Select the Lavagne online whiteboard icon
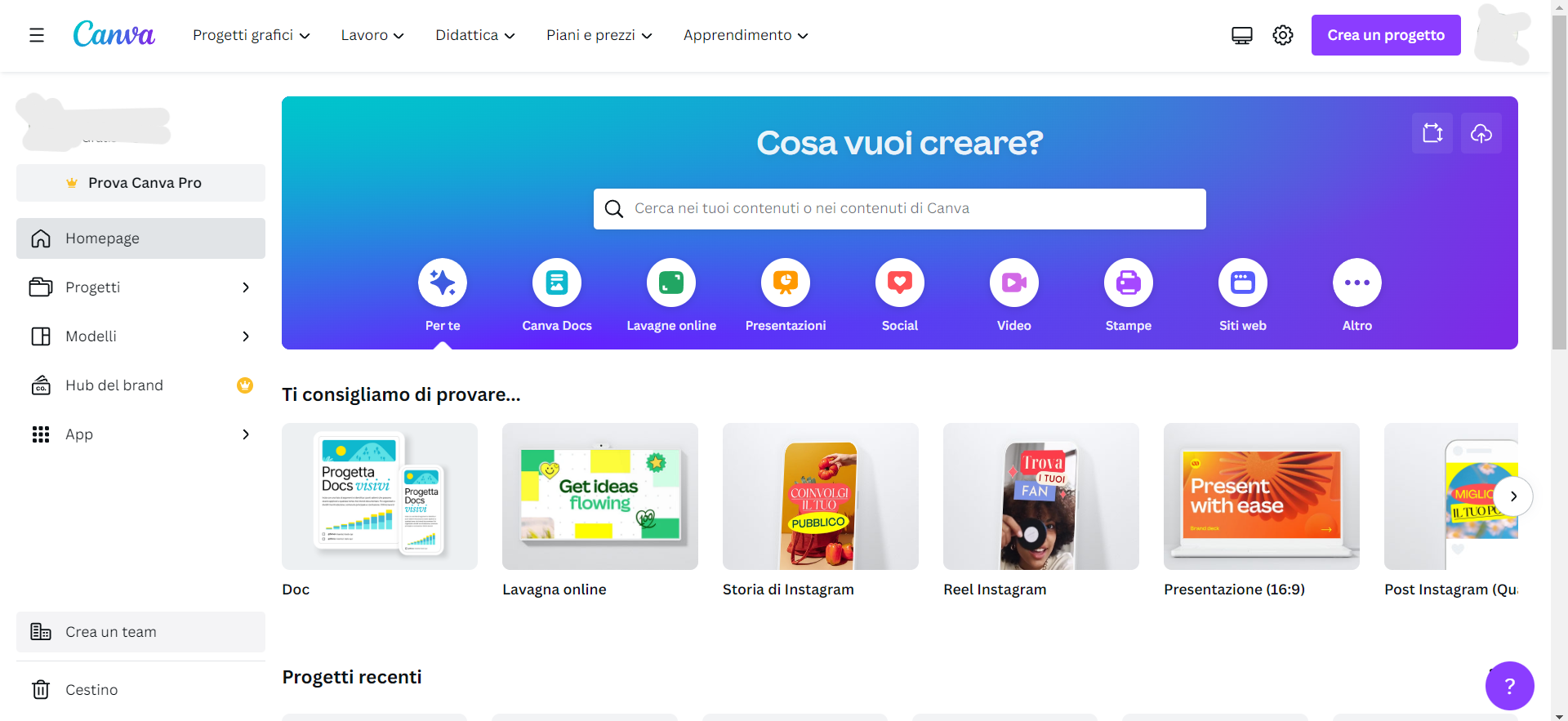The image size is (1568, 721). [x=670, y=283]
